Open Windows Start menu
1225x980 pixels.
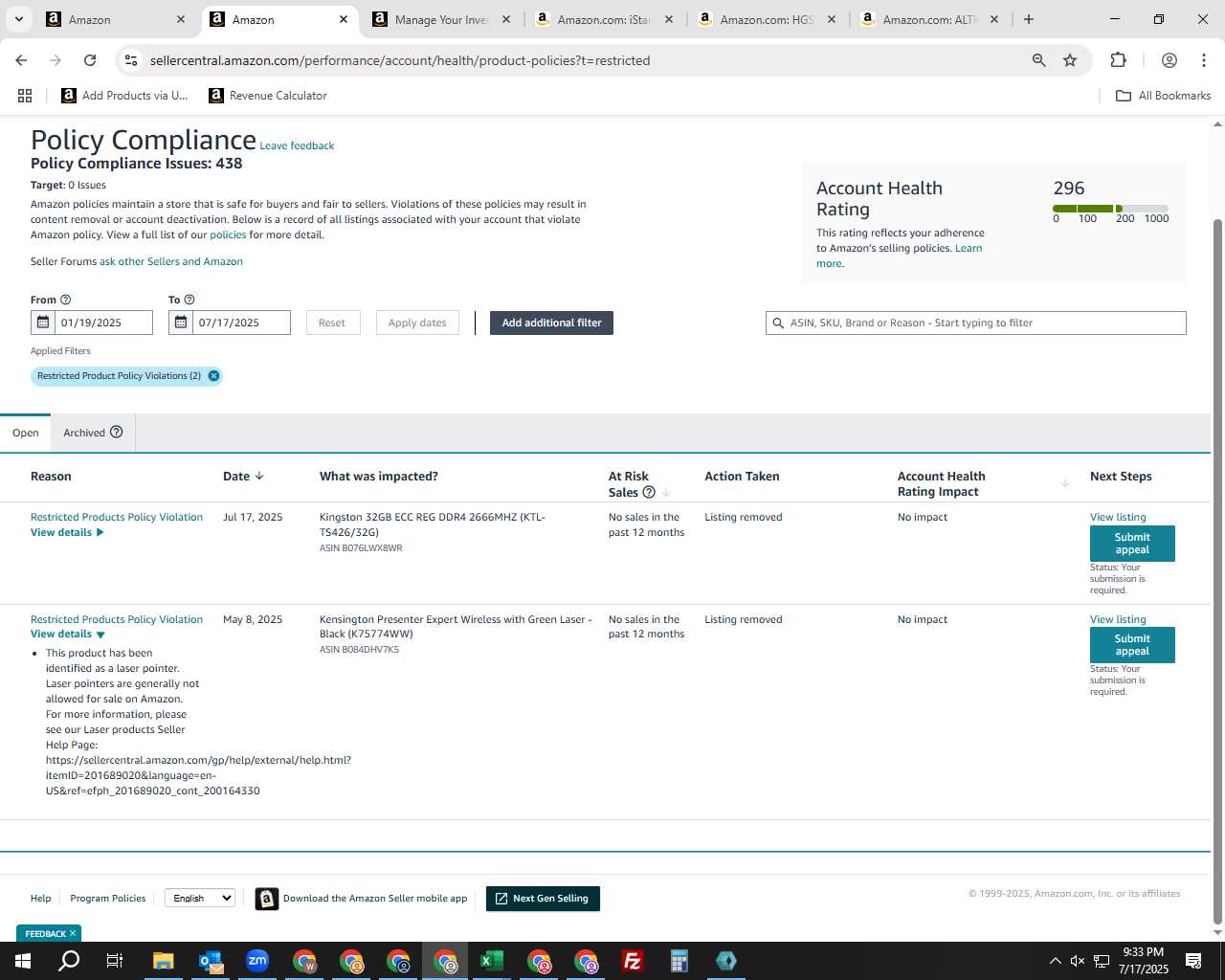click(23, 961)
